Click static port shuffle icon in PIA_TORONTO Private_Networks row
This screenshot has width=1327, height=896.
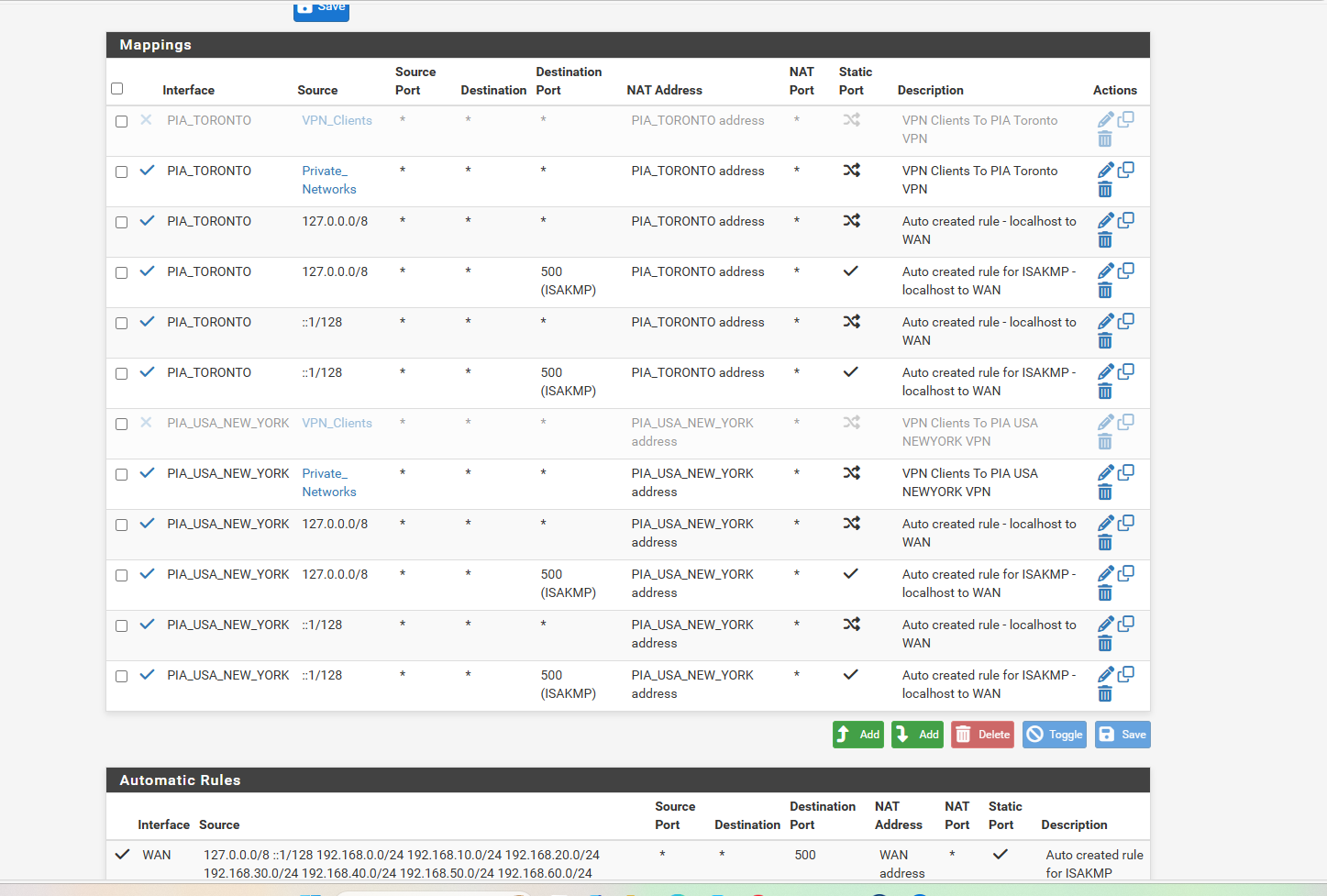pyautogui.click(x=851, y=171)
